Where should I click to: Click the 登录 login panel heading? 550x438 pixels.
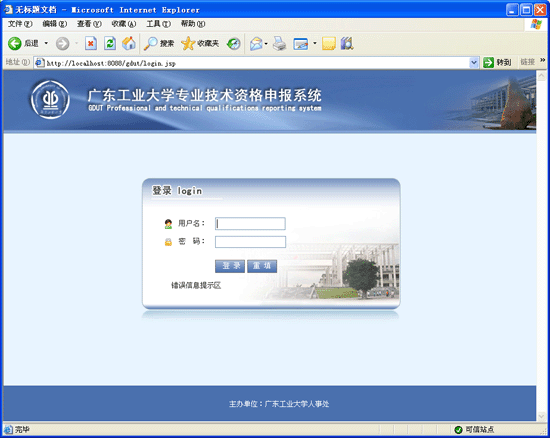[x=177, y=191]
